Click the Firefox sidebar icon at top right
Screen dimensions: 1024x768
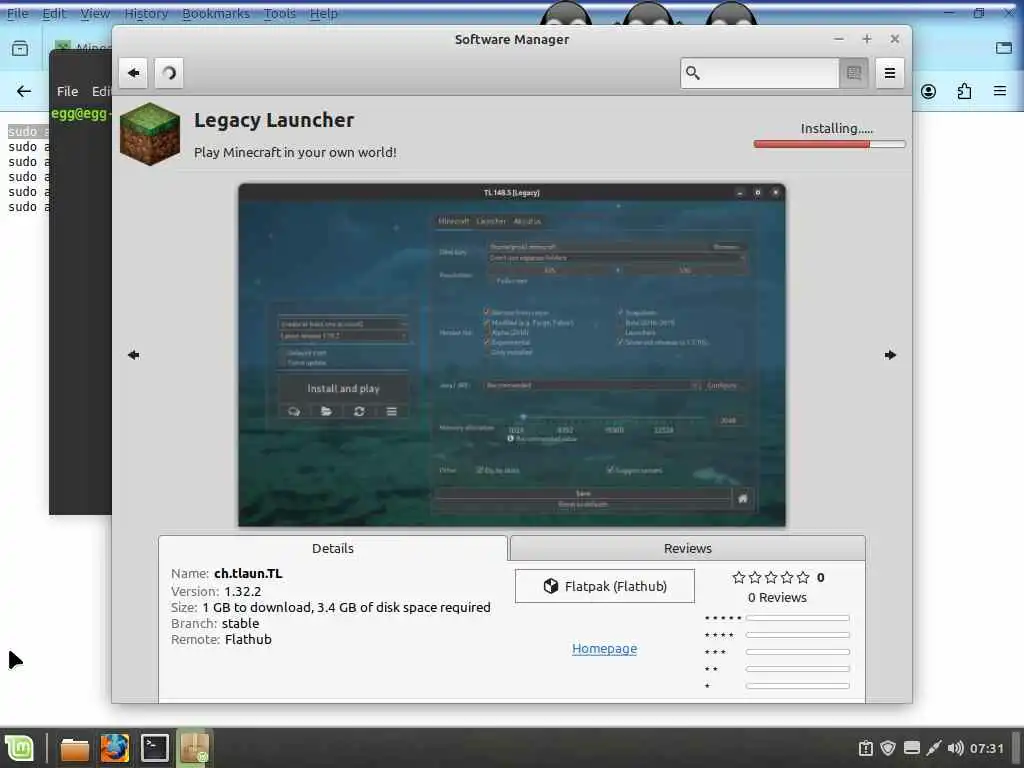1004,48
